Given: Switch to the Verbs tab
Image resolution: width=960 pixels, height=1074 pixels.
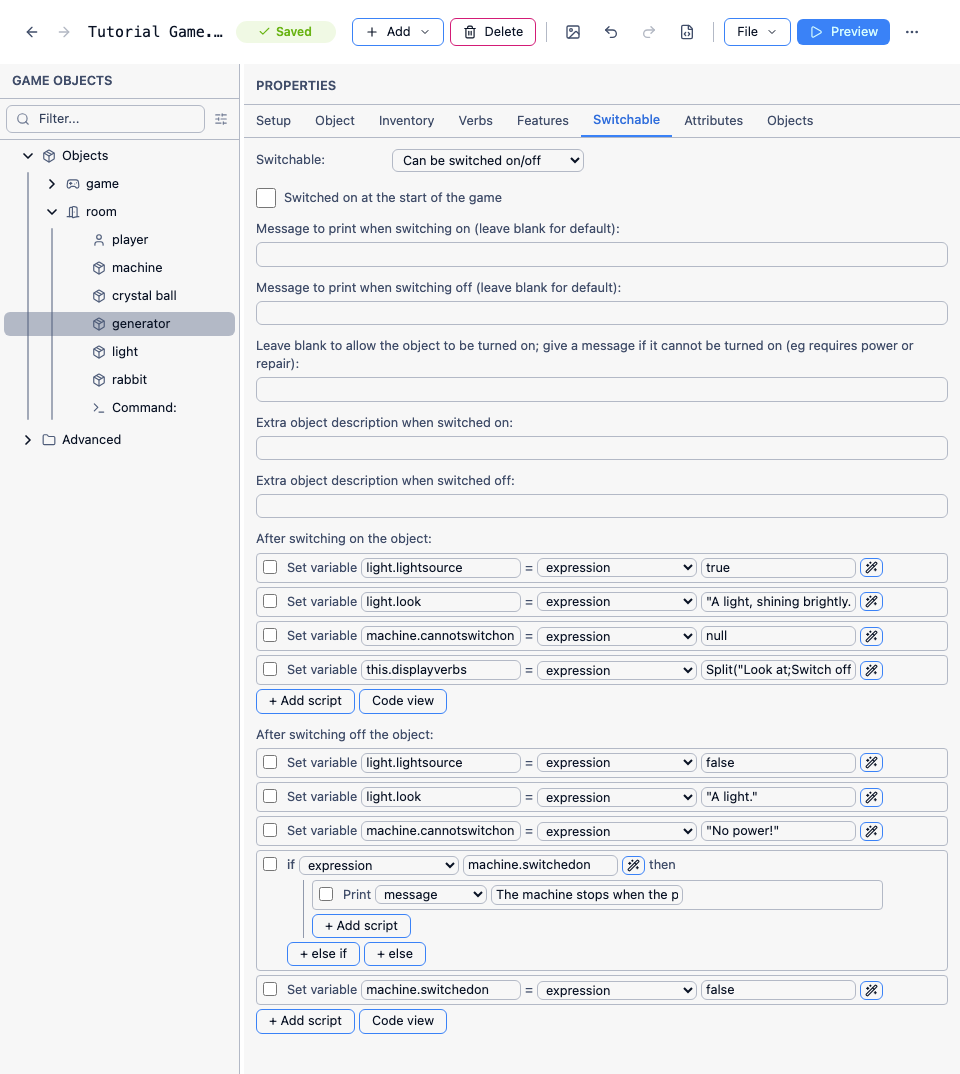Looking at the screenshot, I should (x=475, y=121).
